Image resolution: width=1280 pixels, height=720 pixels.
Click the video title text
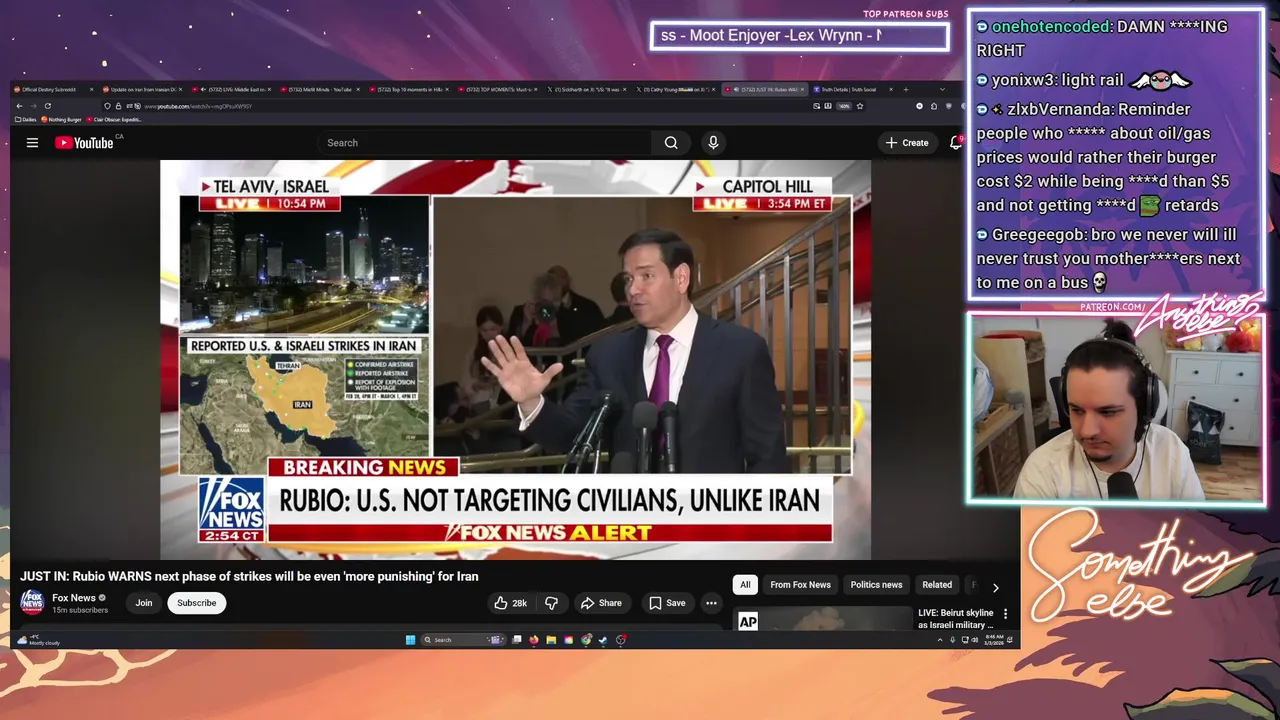click(x=249, y=577)
